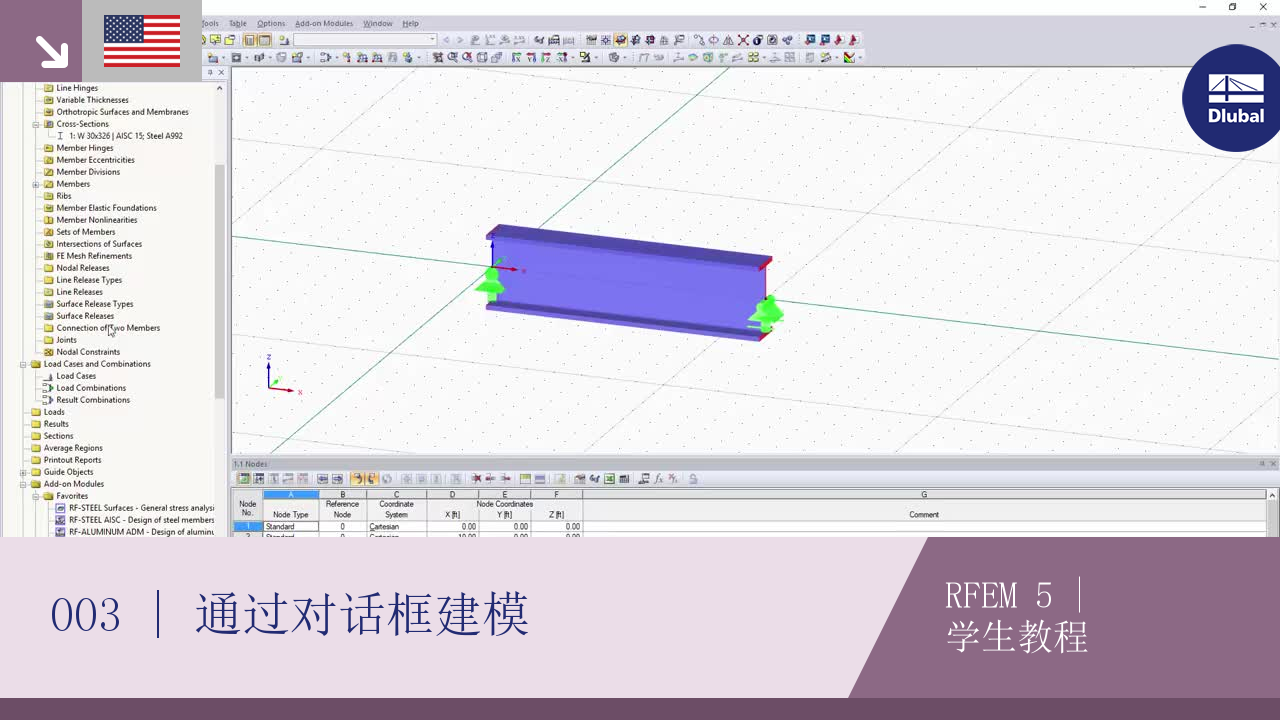Open the Add-on Modules menu
This screenshot has height=720, width=1280.
(x=324, y=23)
